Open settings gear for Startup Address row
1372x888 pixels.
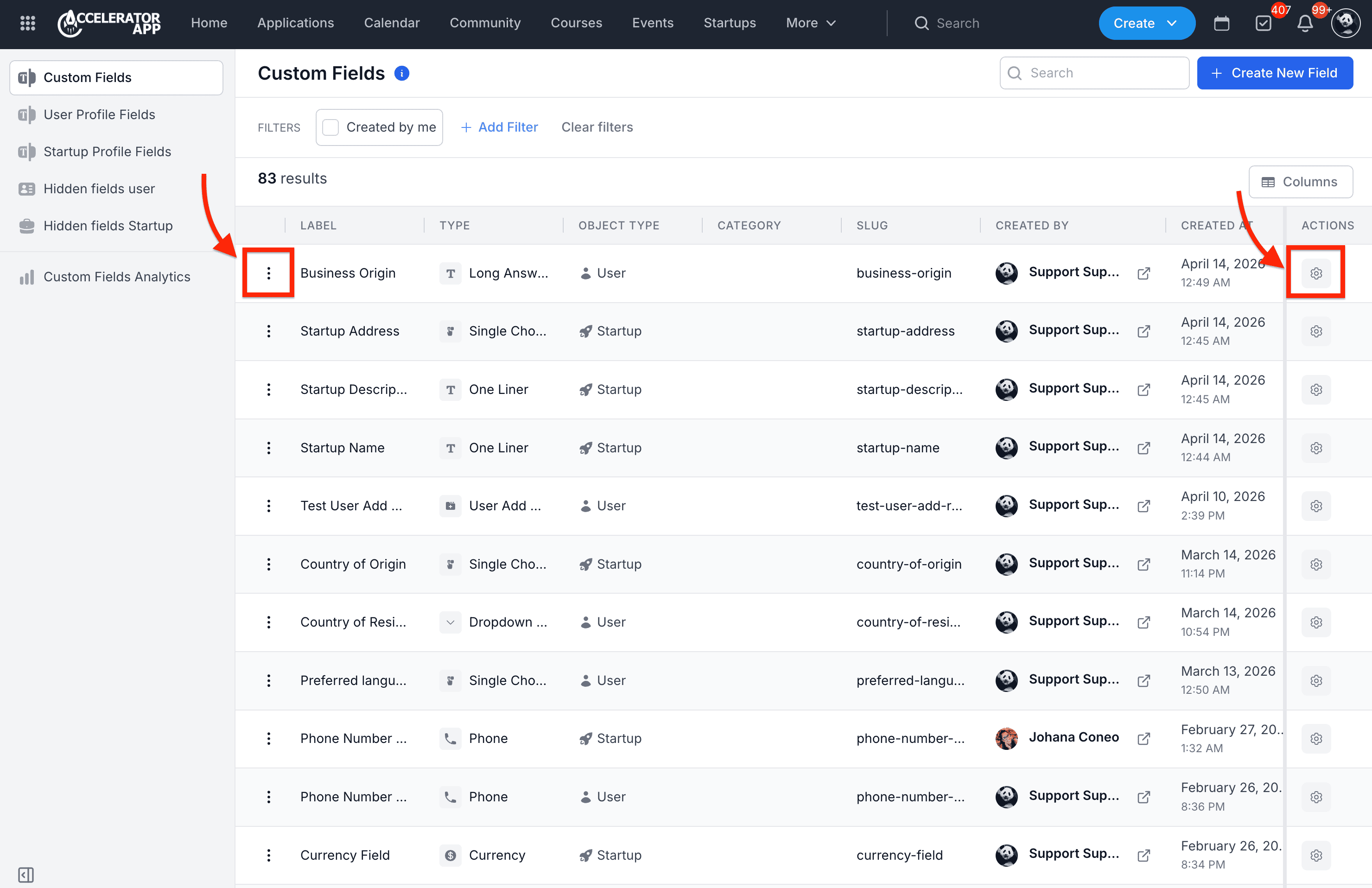click(x=1316, y=331)
